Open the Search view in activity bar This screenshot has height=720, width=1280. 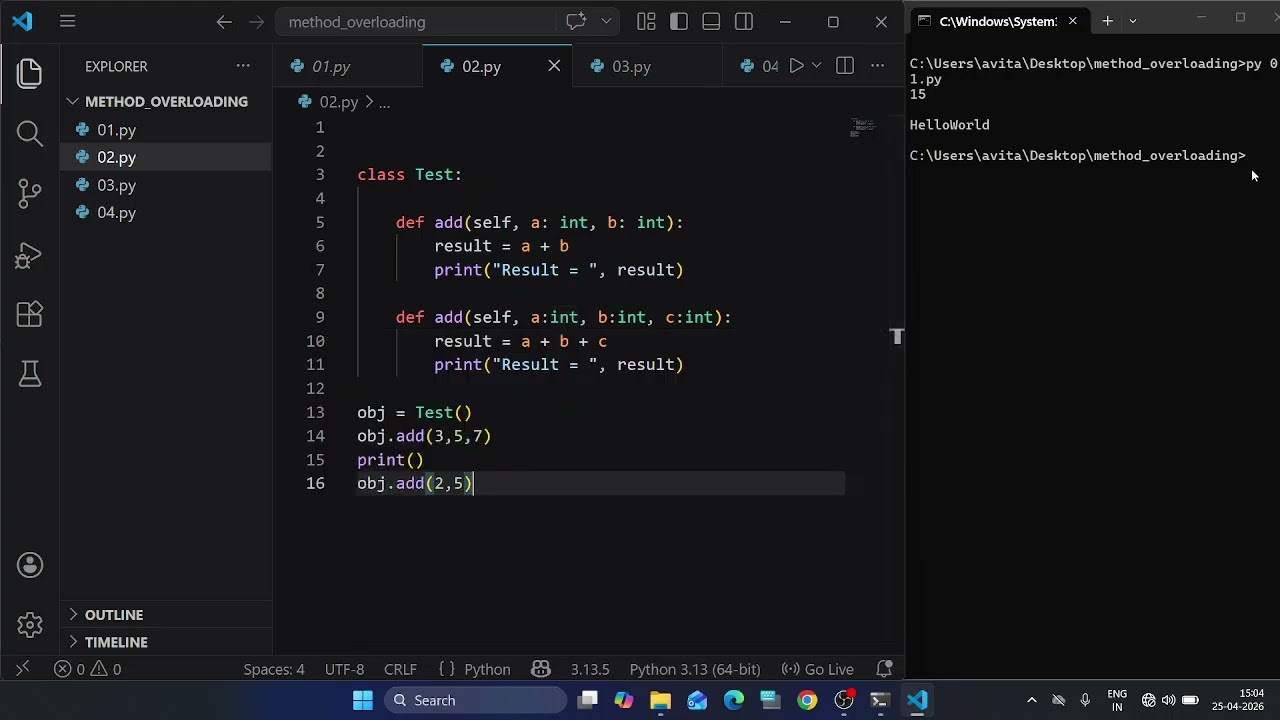30,133
